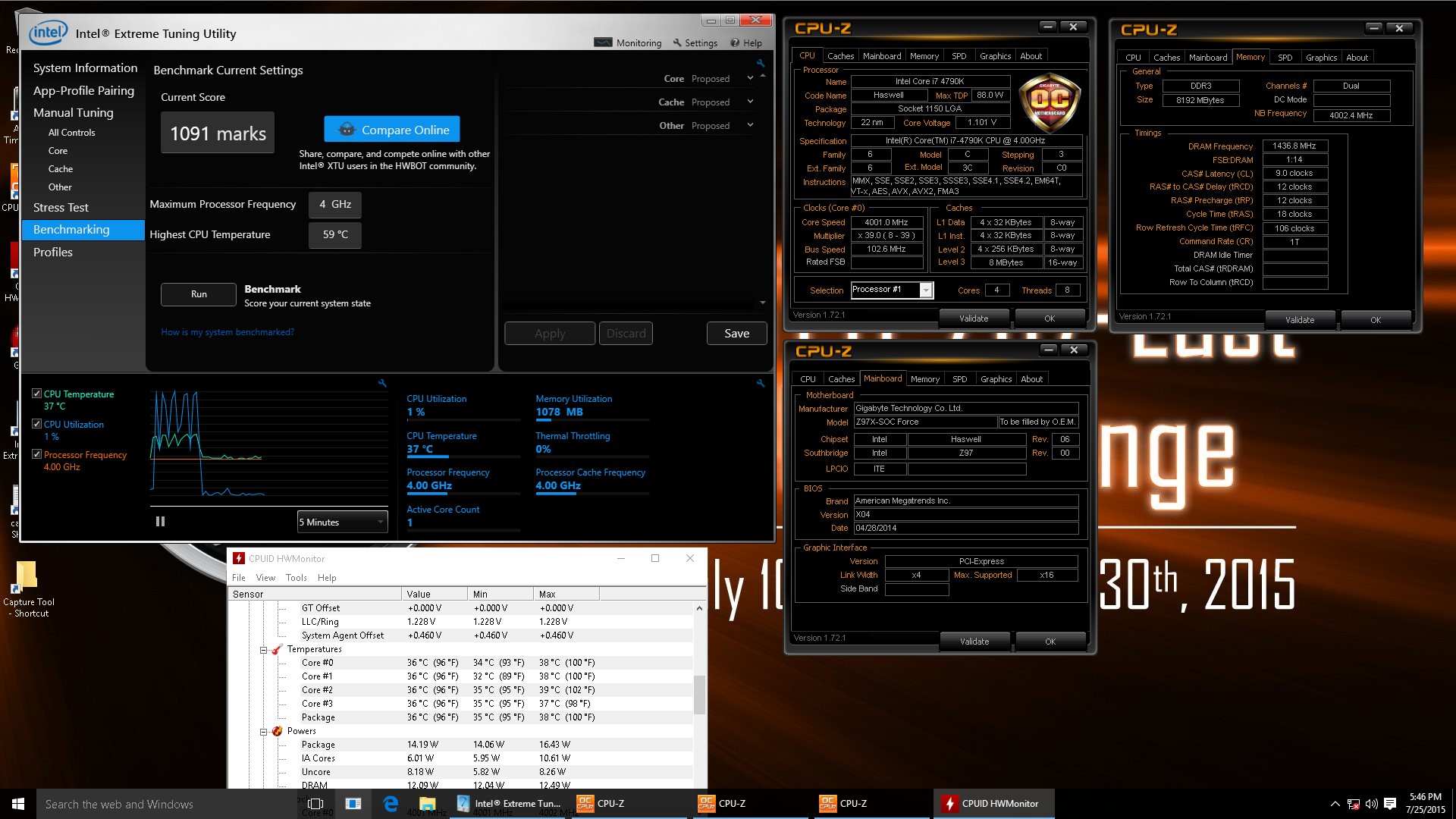Select Stress Test in XTU sidebar

tap(61, 207)
